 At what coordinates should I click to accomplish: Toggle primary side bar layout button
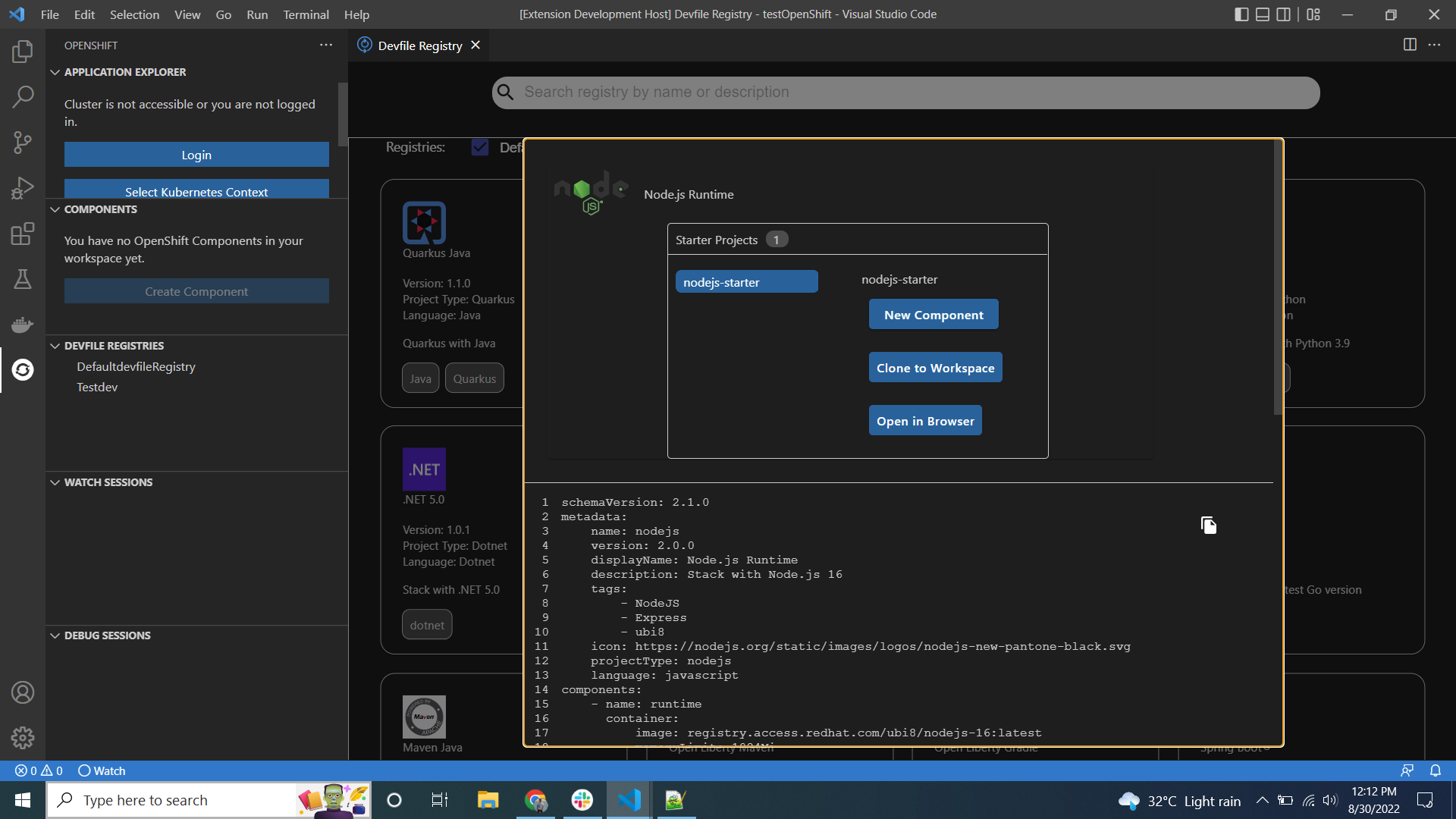(1241, 14)
